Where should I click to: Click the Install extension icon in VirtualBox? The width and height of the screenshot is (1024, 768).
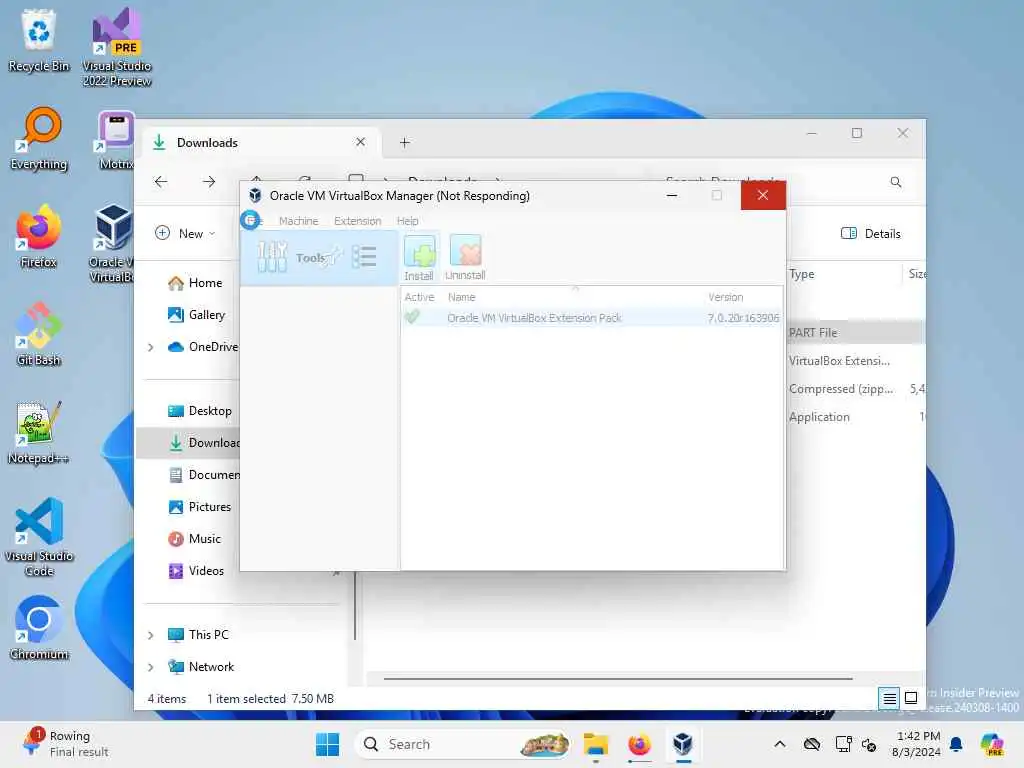419,257
